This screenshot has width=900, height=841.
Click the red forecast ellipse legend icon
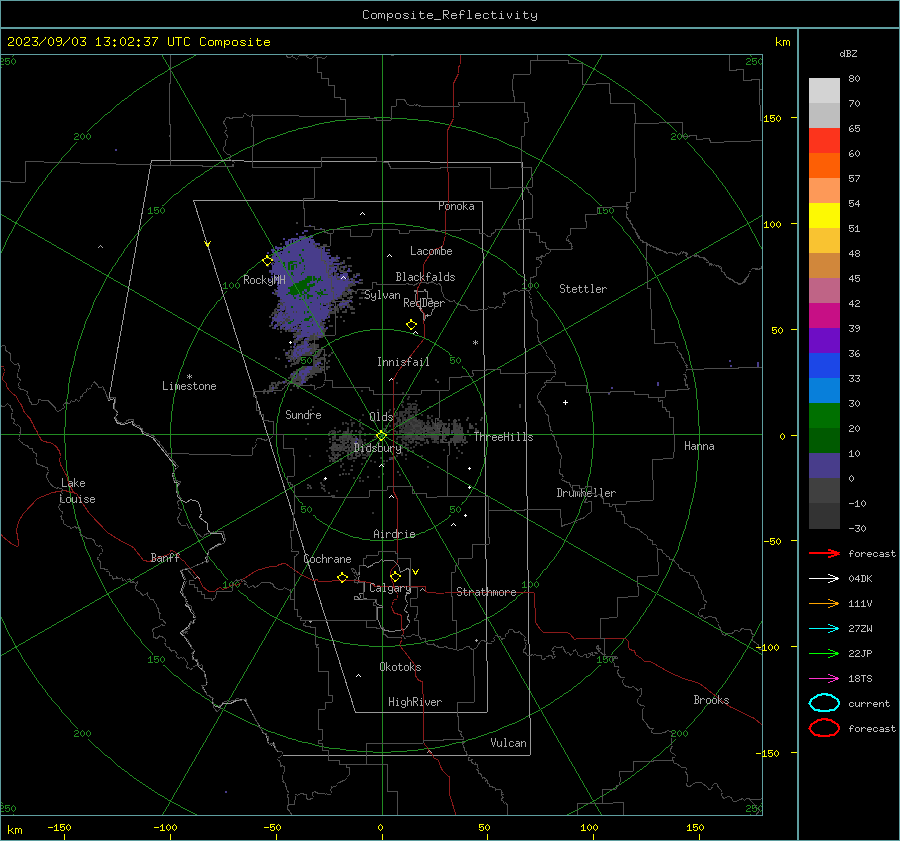point(824,728)
